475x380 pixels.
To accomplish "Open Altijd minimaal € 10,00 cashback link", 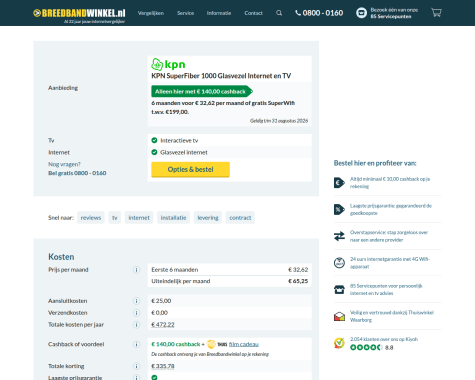I will (x=390, y=183).
